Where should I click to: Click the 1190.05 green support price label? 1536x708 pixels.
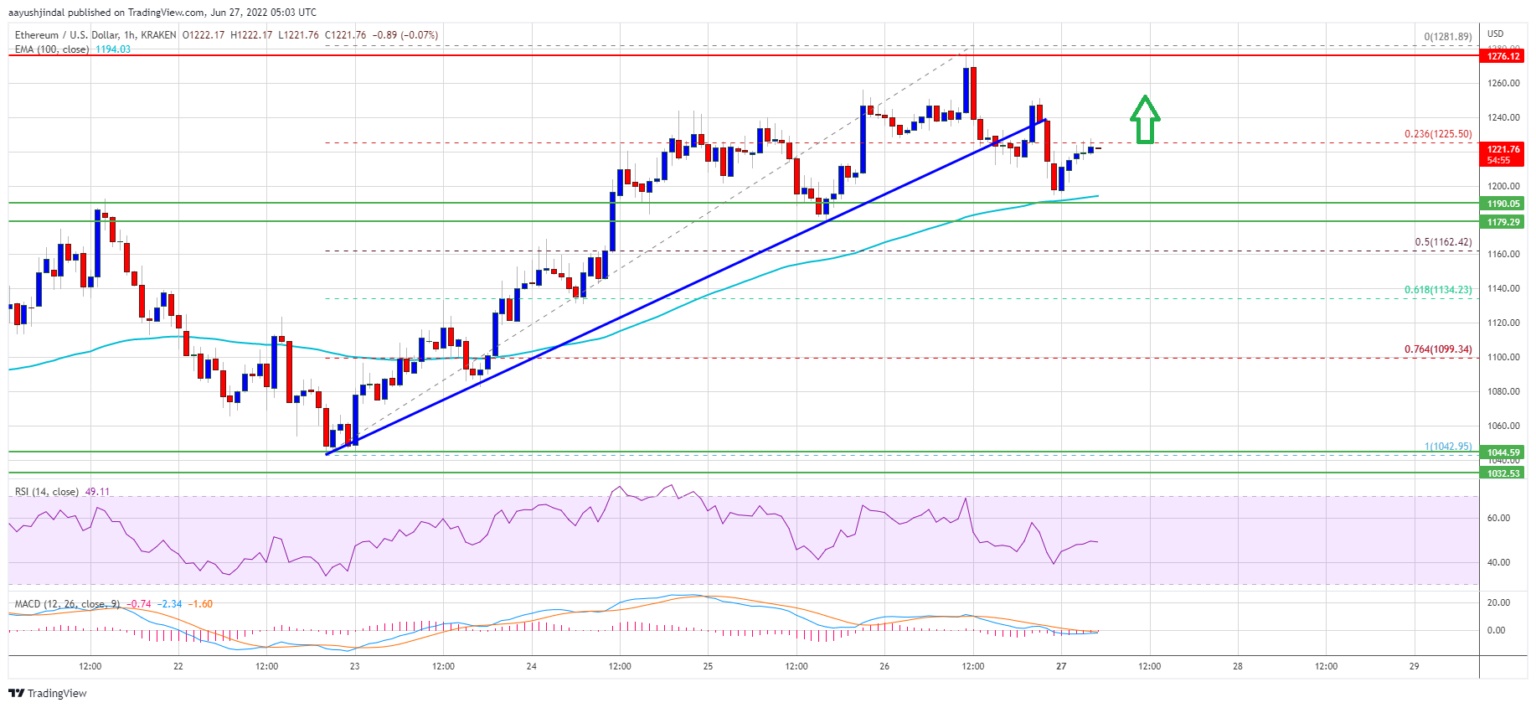coord(1503,202)
